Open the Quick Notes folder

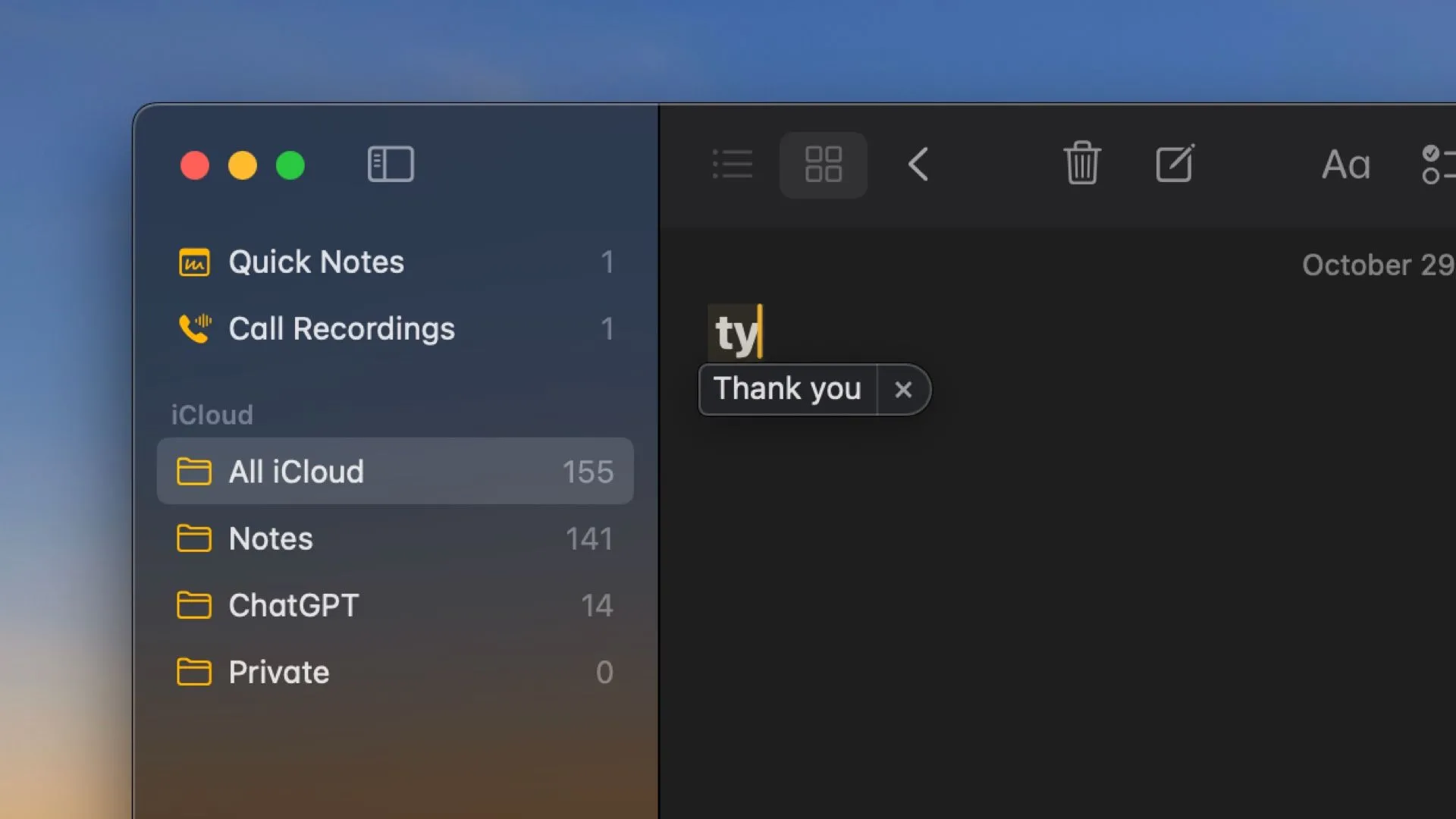(395, 262)
